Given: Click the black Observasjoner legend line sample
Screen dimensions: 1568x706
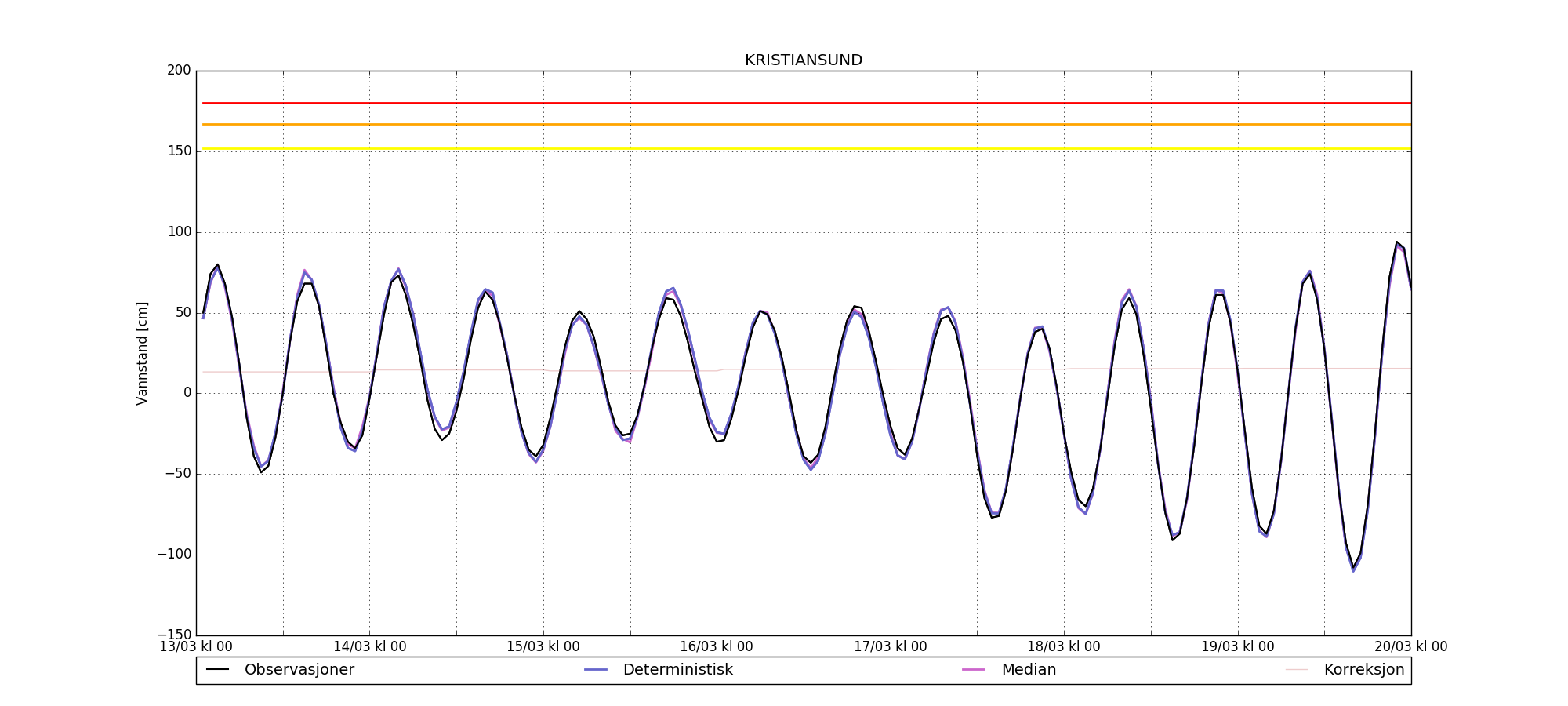Looking at the screenshot, I should click(218, 670).
